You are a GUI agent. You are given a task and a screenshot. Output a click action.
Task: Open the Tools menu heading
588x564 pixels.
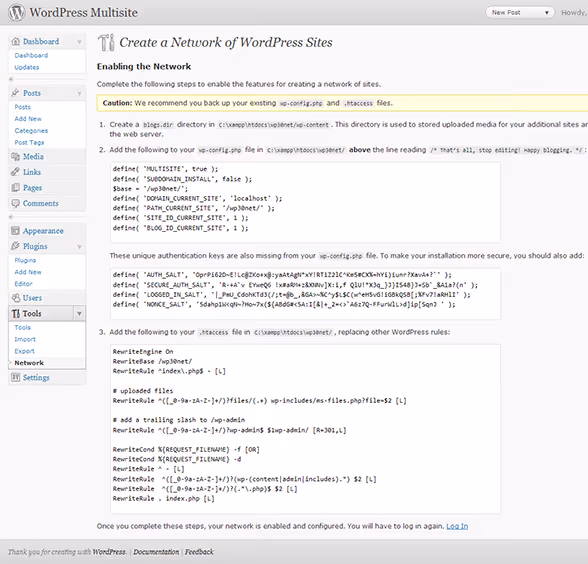tap(32, 314)
